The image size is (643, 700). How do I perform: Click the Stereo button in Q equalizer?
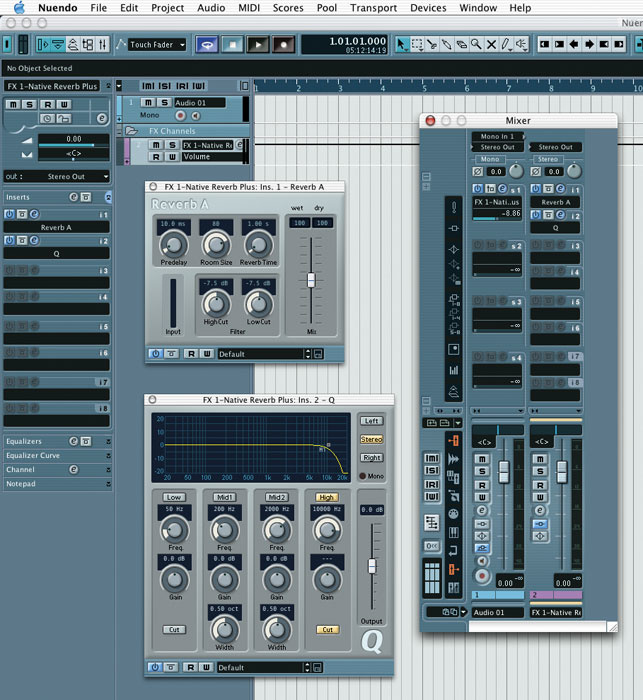(372, 439)
